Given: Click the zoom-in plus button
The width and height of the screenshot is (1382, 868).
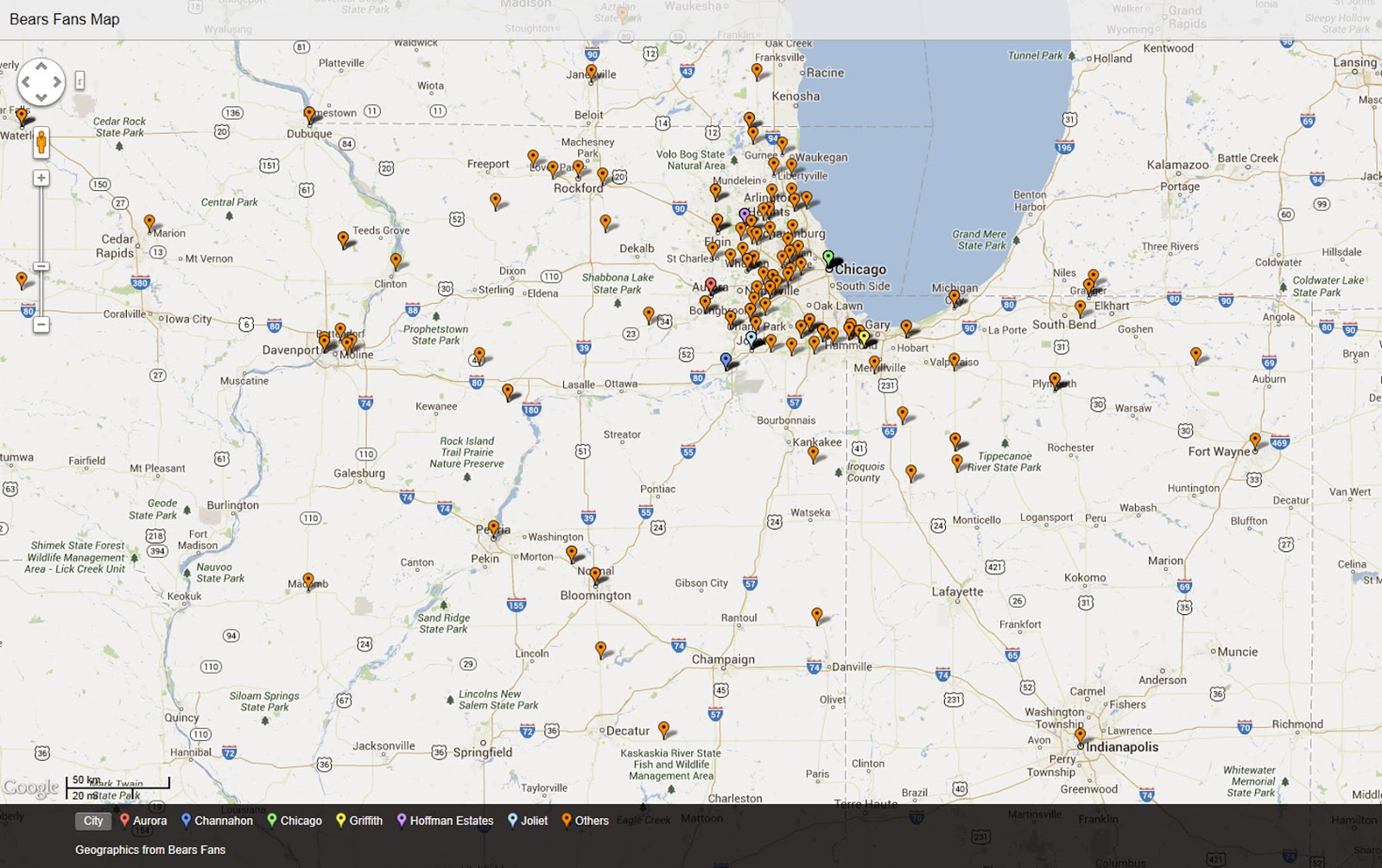Looking at the screenshot, I should click(x=41, y=179).
